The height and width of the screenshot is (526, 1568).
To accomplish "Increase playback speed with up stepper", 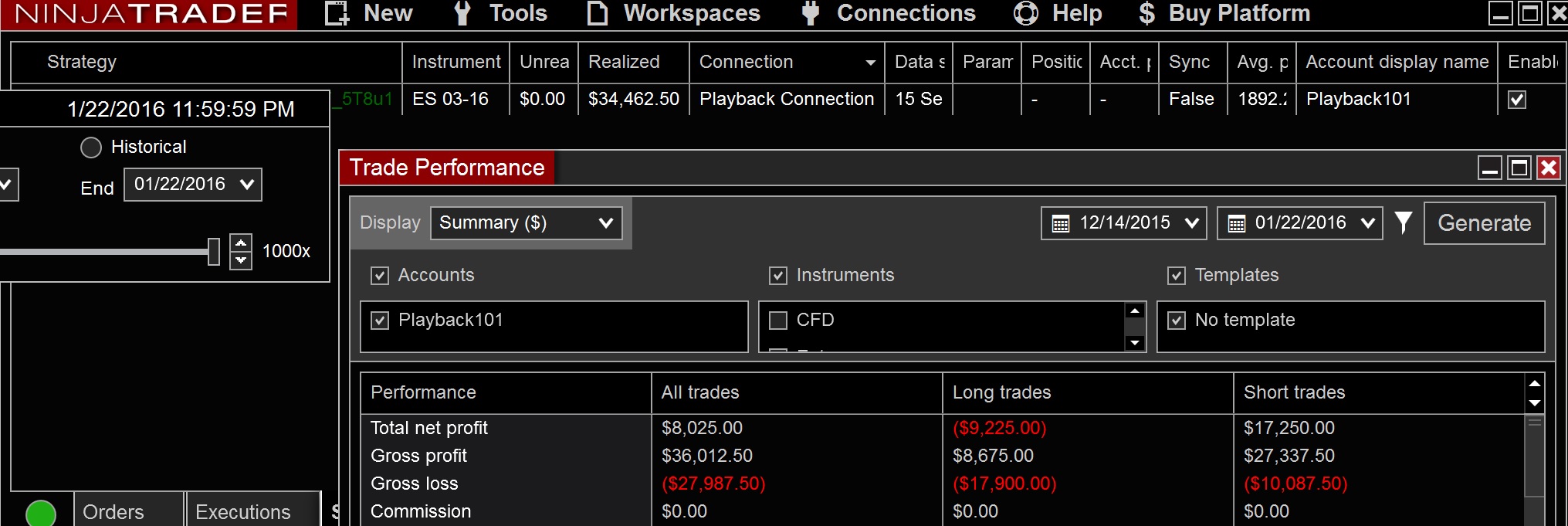I will click(x=241, y=243).
